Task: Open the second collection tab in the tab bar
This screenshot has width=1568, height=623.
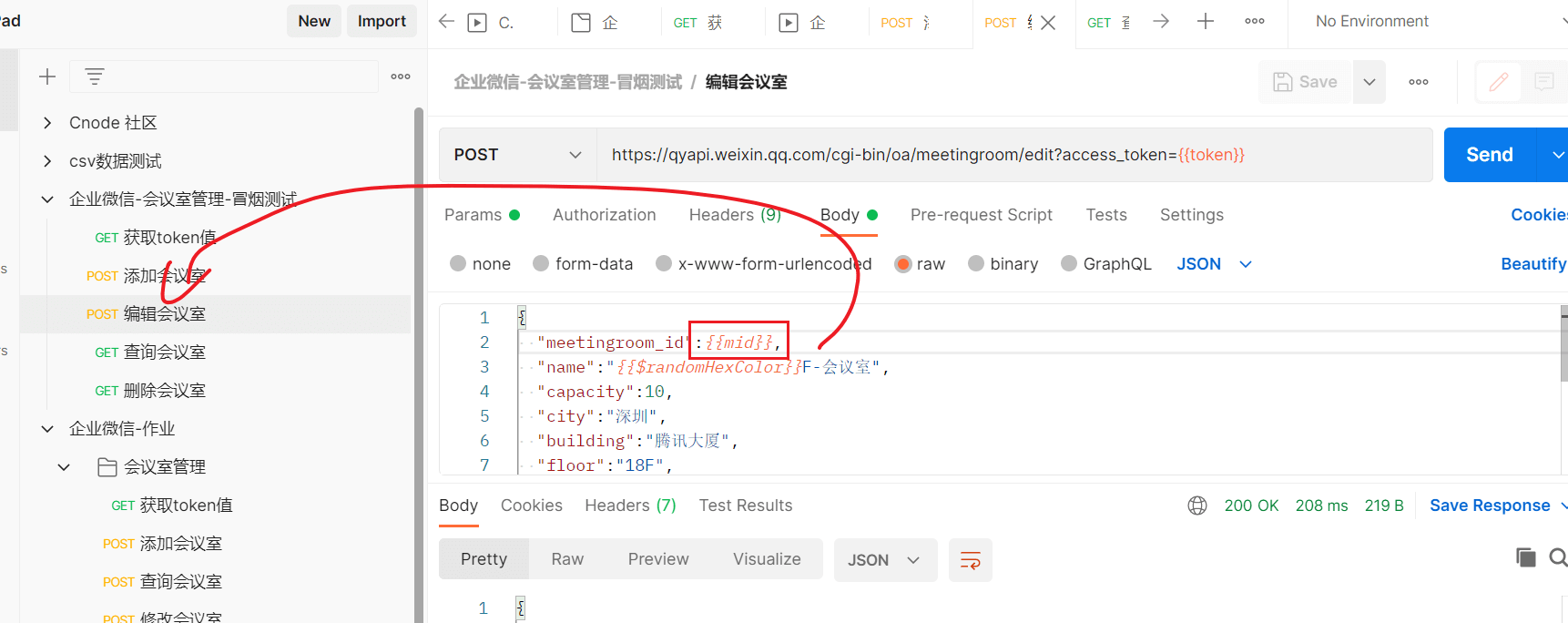Action: click(596, 23)
